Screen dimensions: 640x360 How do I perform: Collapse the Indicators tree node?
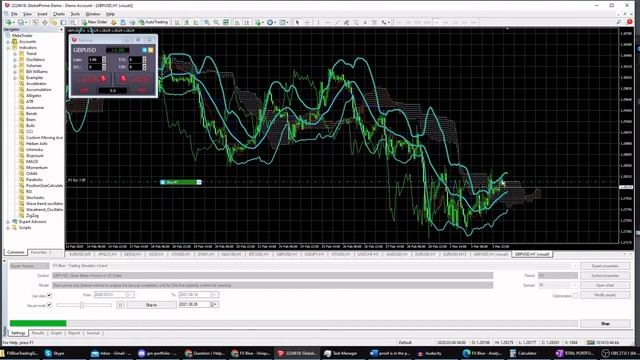click(8, 48)
